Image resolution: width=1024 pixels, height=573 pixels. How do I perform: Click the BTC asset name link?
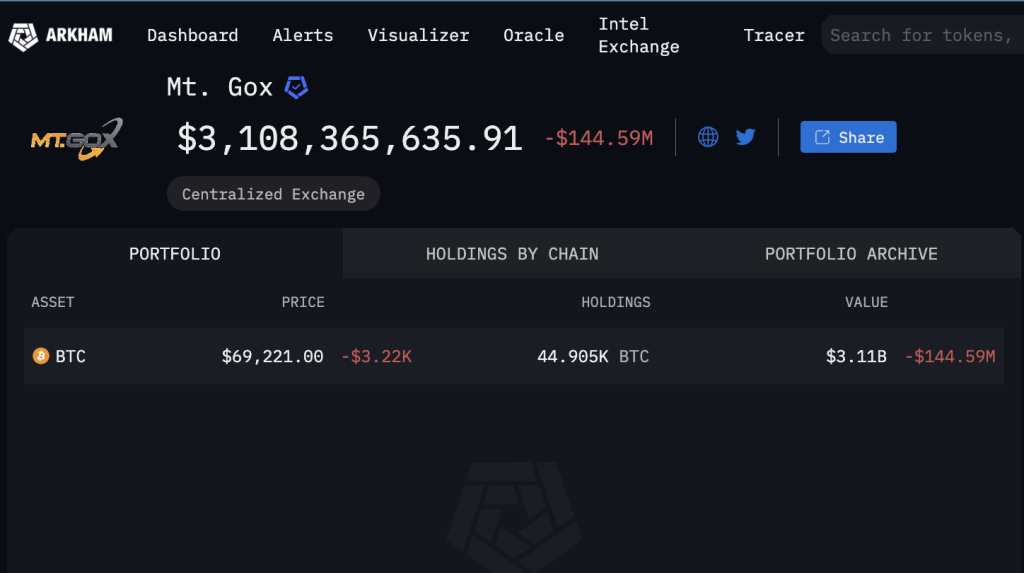click(70, 356)
